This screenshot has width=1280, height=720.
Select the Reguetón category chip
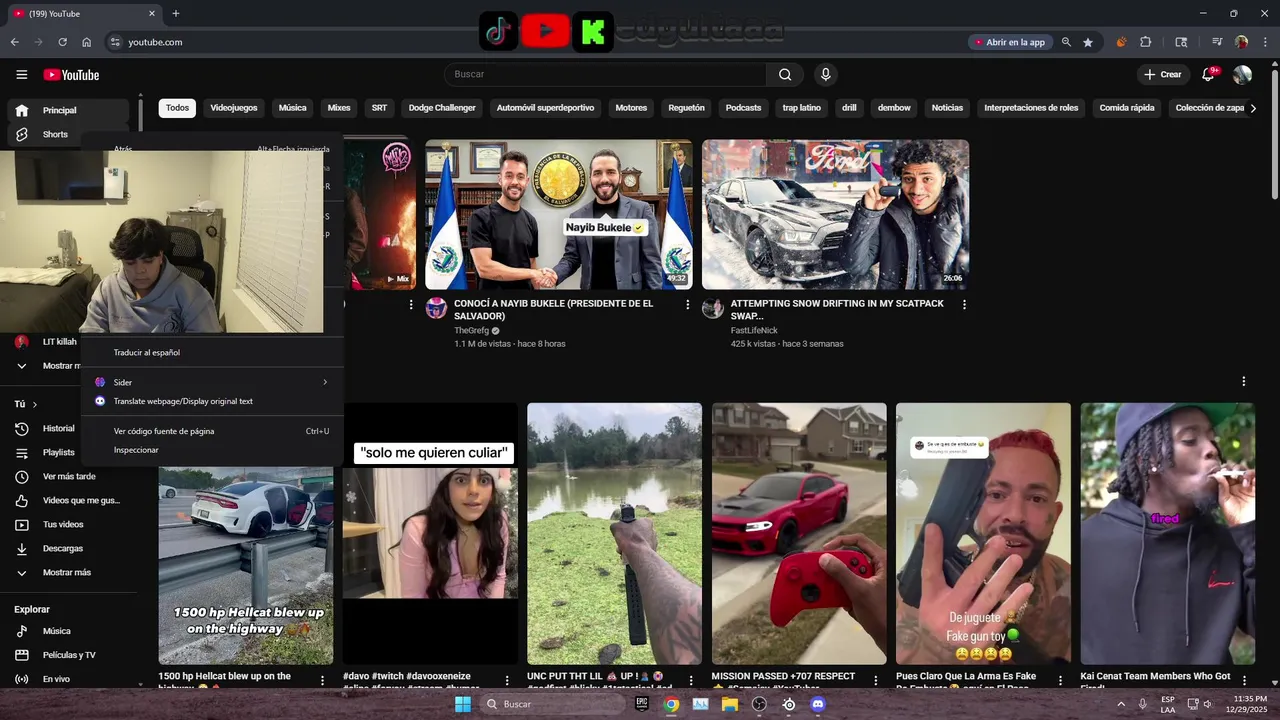686,108
